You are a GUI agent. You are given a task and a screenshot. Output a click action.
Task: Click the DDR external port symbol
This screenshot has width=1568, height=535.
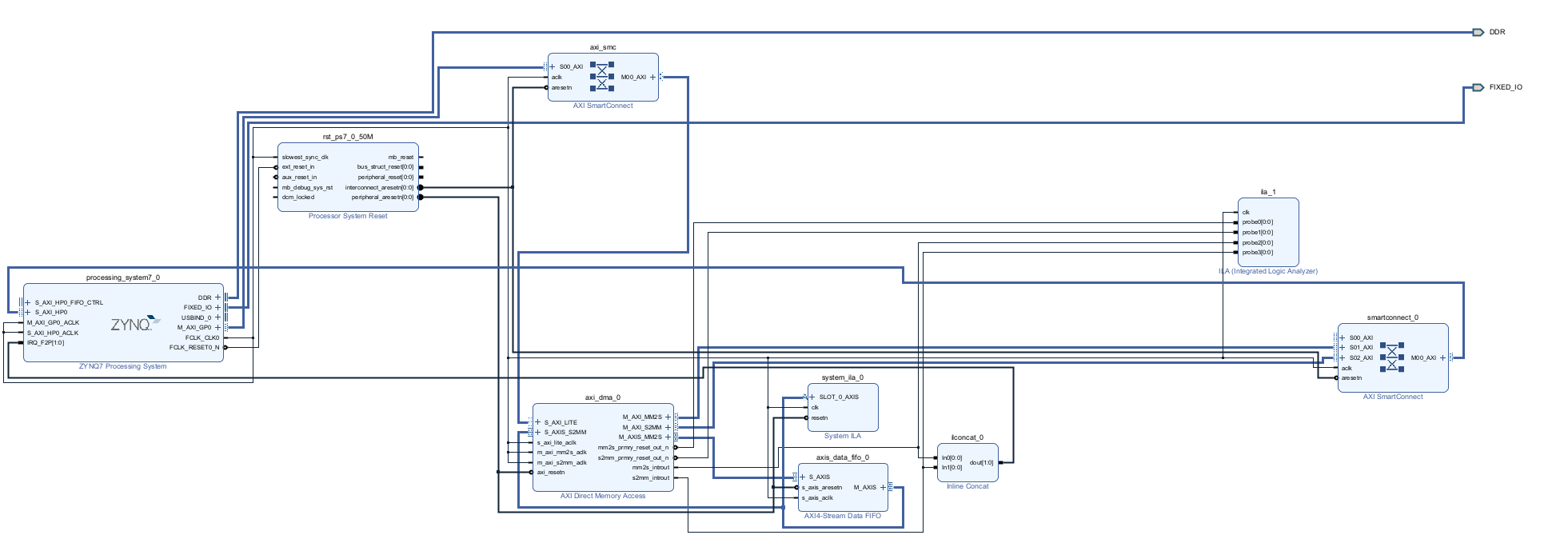coord(1478,32)
